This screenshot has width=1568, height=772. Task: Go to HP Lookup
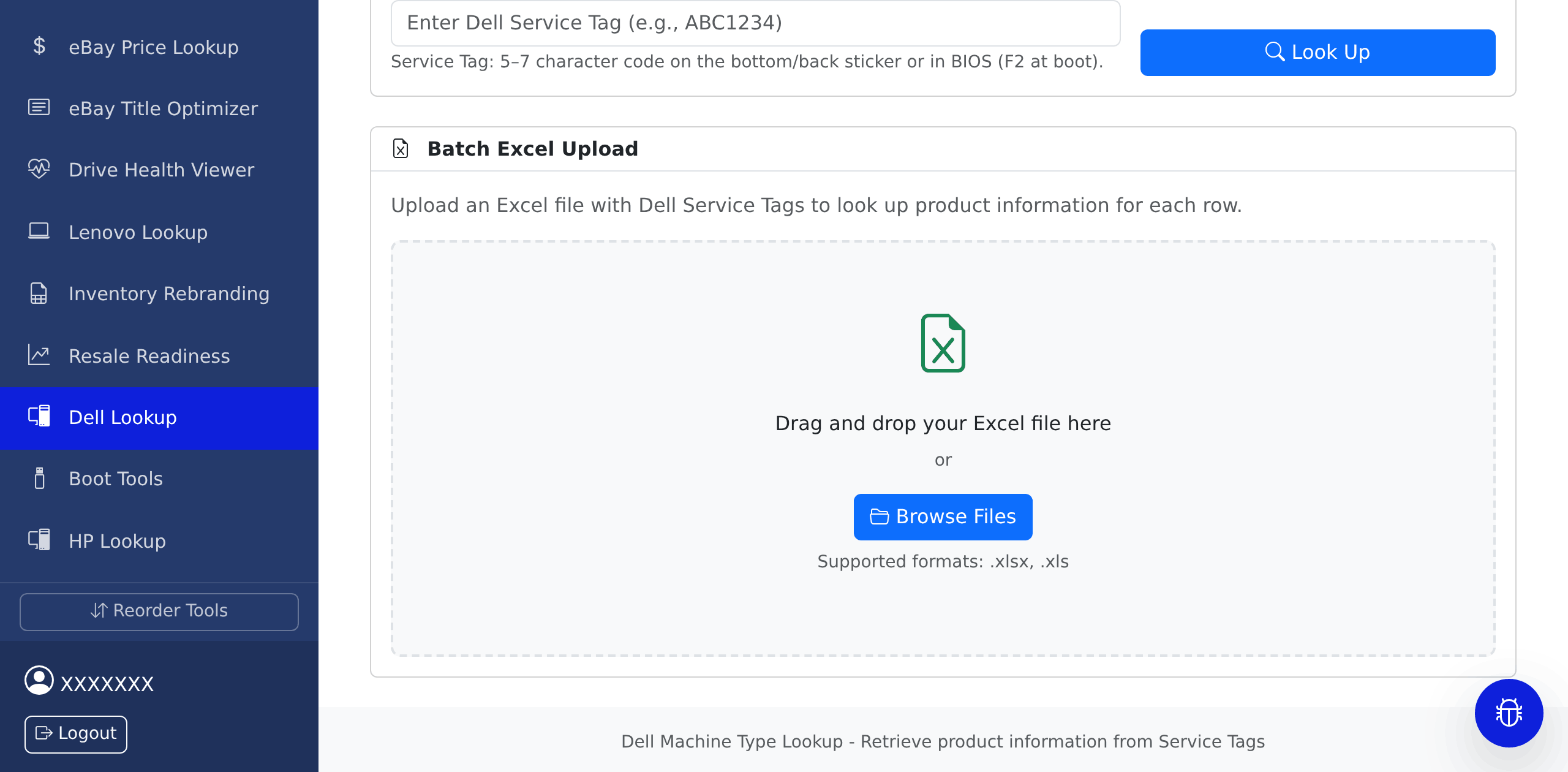coord(159,541)
